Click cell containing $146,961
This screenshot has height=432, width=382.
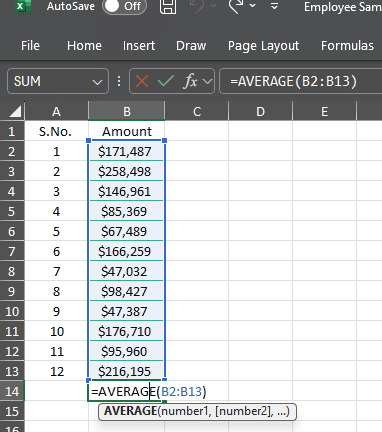pos(127,191)
